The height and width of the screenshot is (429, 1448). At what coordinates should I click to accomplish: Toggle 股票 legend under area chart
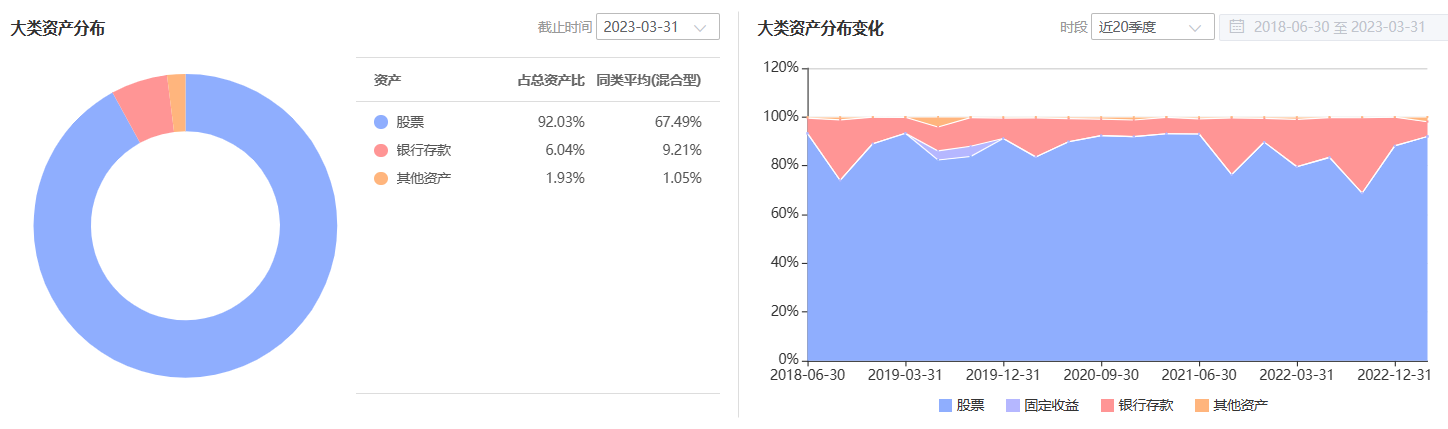tap(962, 405)
